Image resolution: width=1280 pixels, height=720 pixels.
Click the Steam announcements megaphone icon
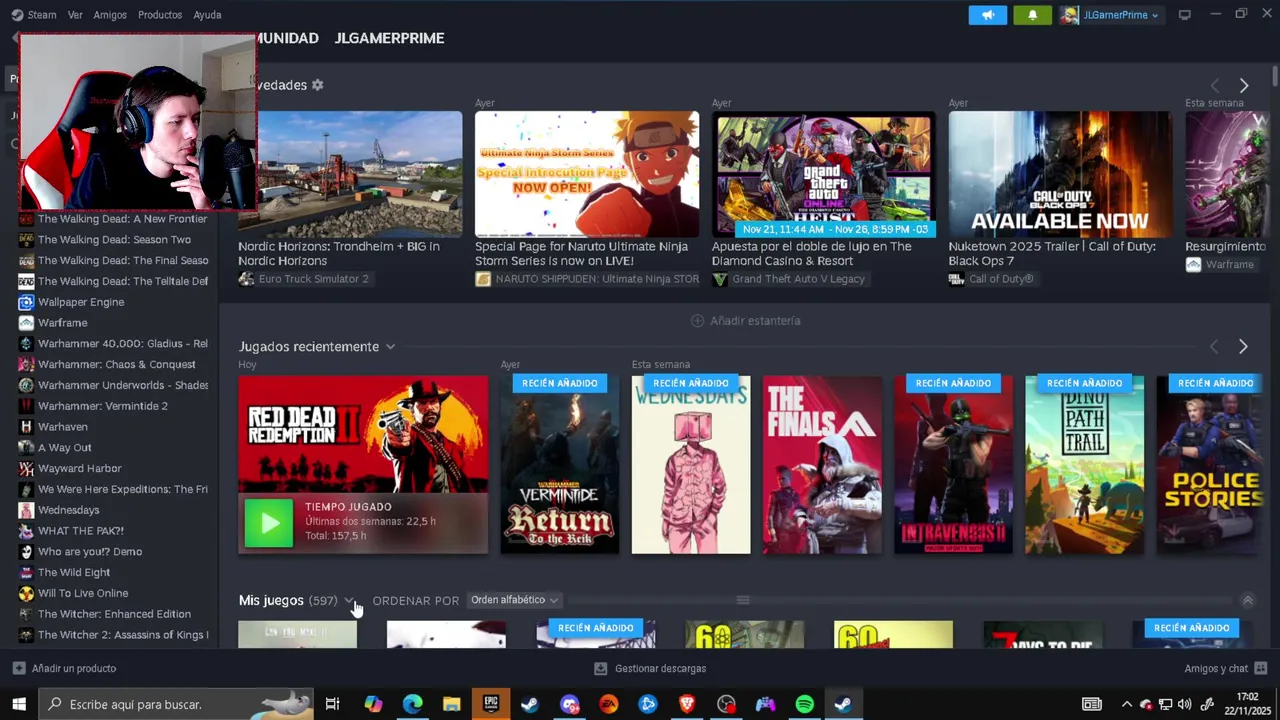(x=987, y=15)
